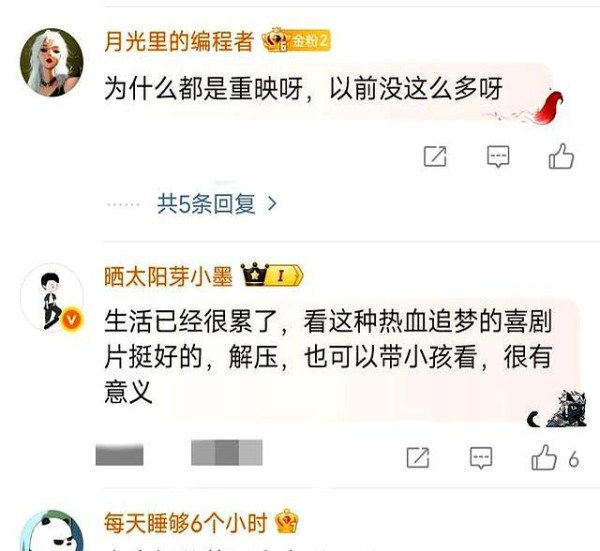Open 月光里的编程者's avatar profile
This screenshot has height=551, width=600.
coord(51,62)
